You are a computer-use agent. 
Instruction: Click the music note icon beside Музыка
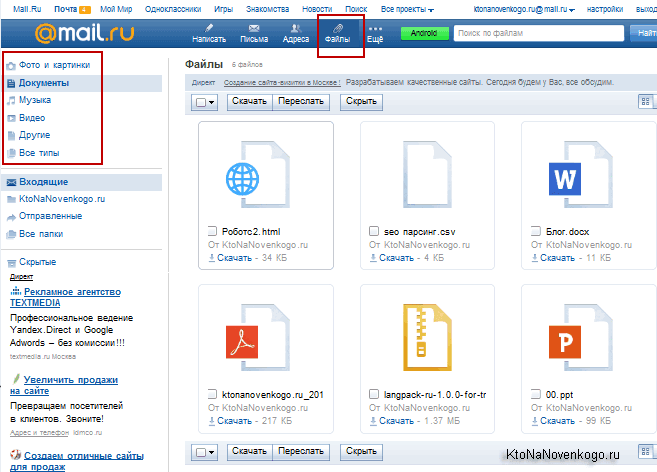11,101
